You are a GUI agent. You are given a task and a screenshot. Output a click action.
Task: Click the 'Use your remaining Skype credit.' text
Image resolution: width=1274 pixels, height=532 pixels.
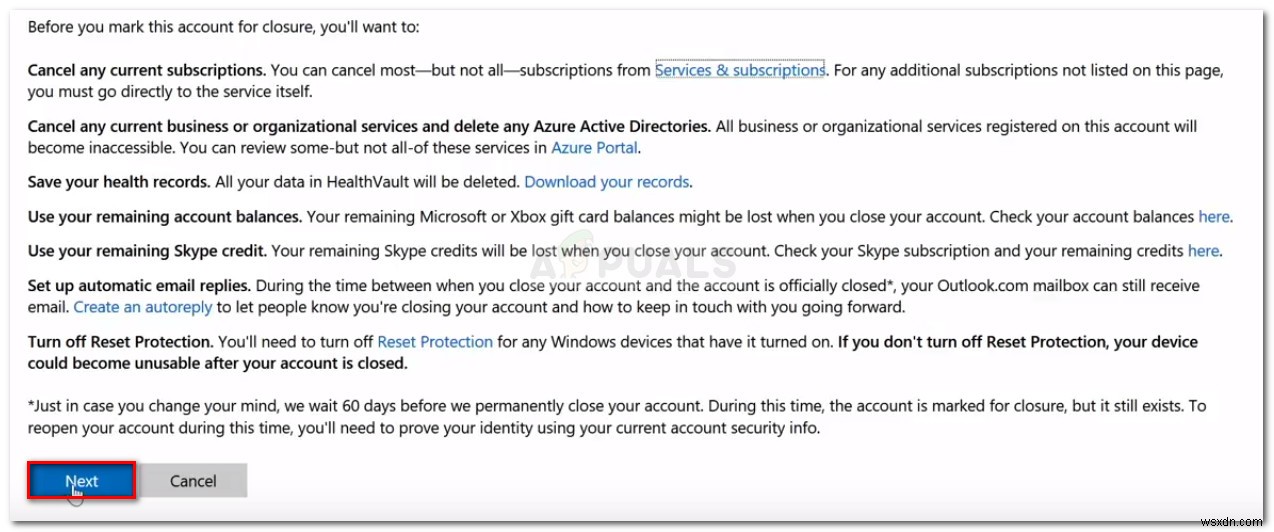147,250
